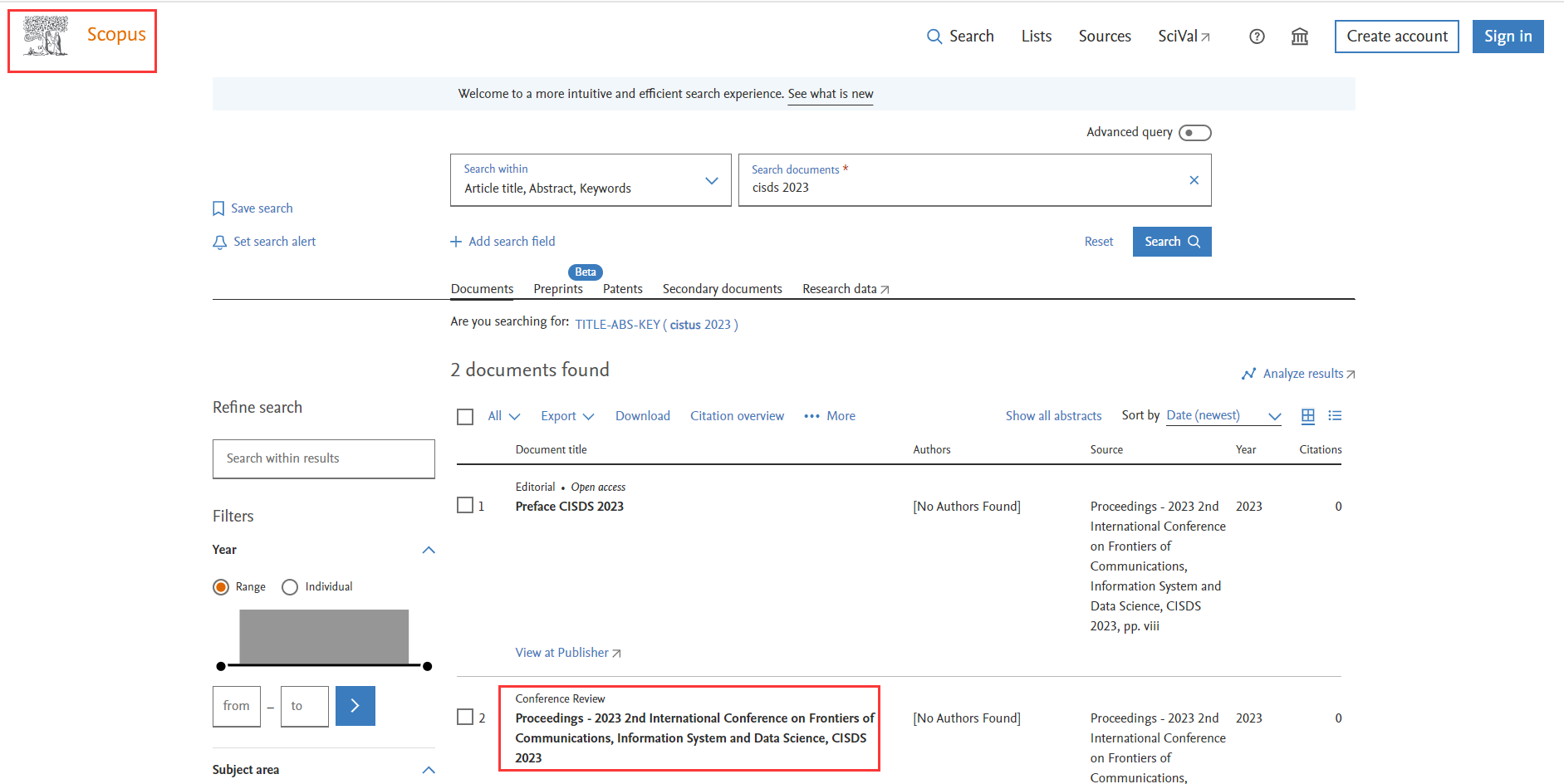Apply year range with arrow button
The image size is (1564, 784).
(355, 706)
